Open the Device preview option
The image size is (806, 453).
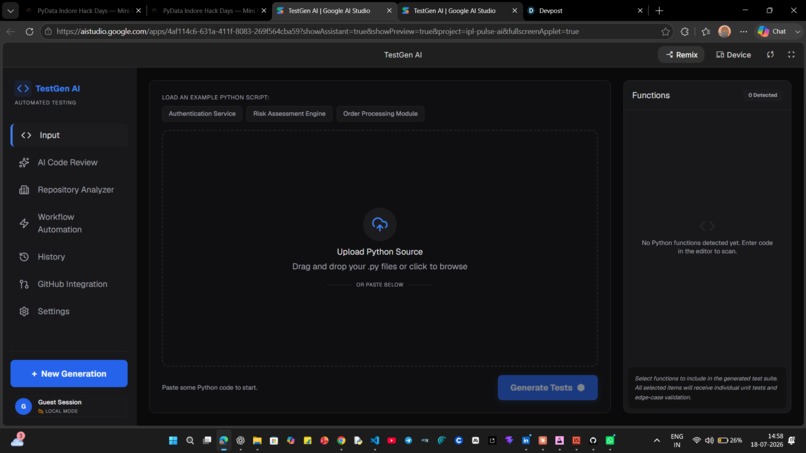click(734, 55)
